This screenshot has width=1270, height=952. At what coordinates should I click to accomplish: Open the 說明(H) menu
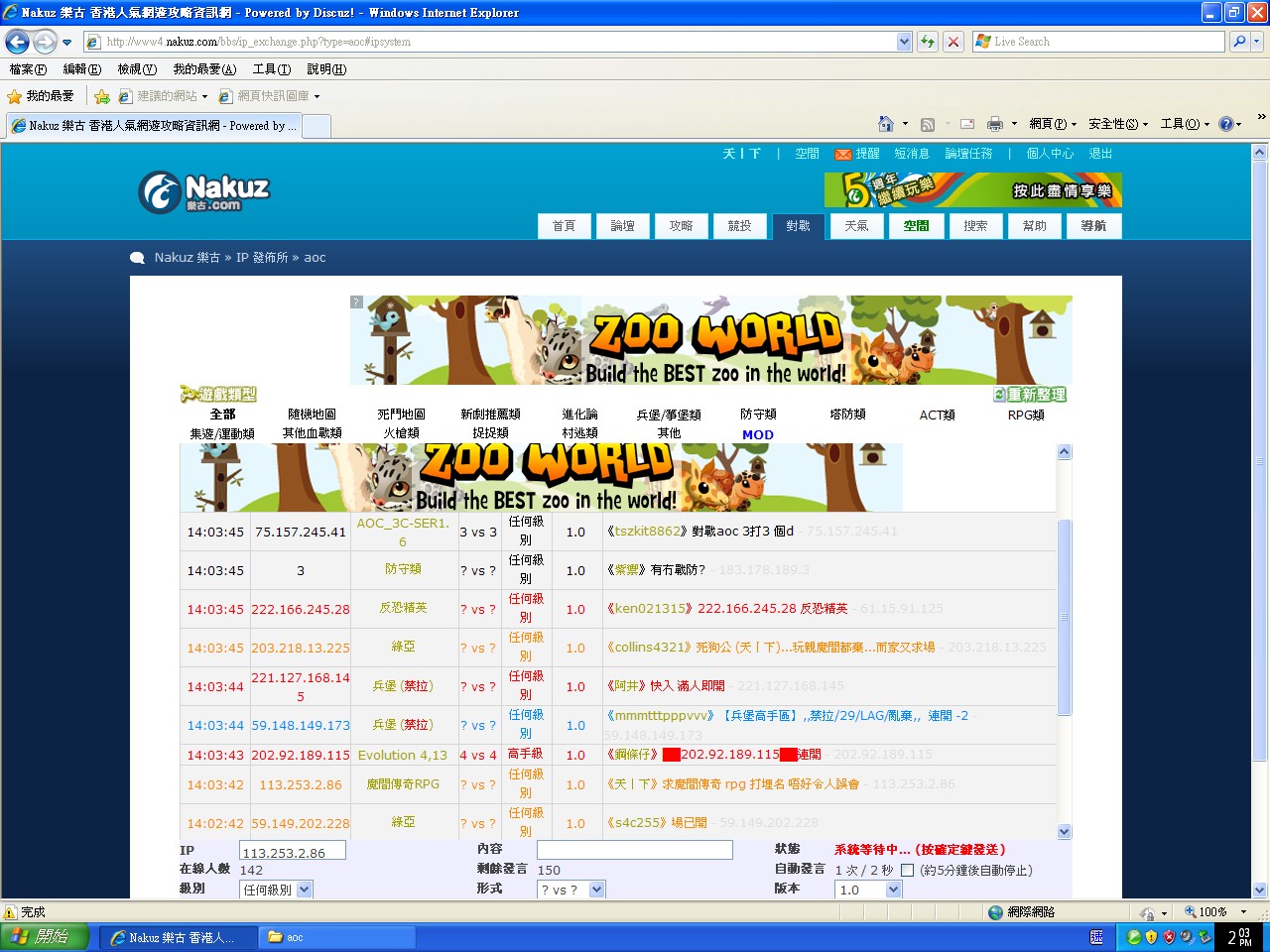tap(326, 69)
